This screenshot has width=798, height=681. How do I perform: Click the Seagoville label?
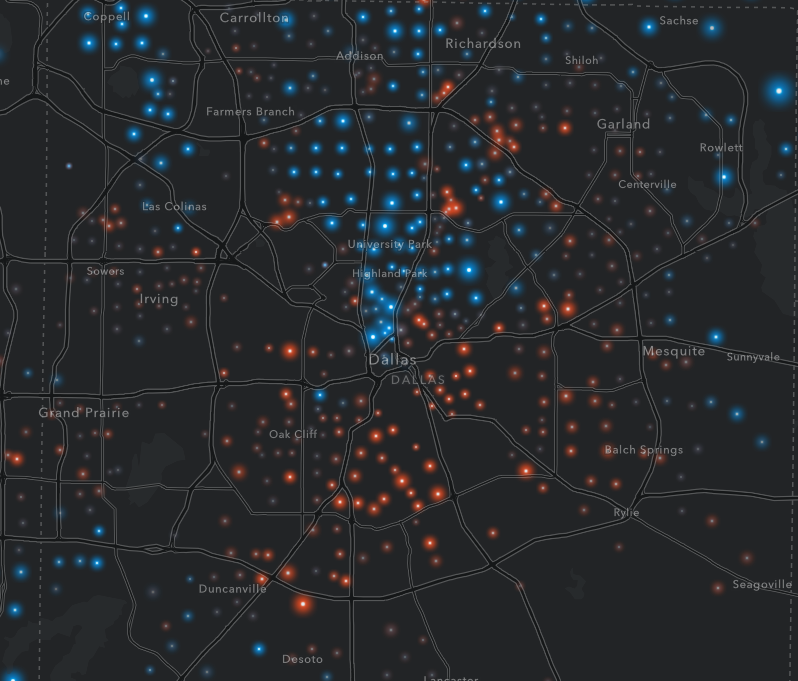(x=762, y=584)
